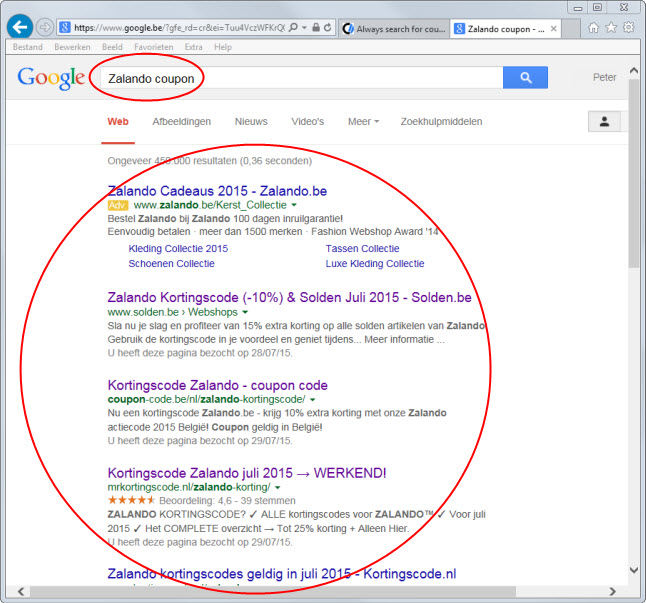
Task: Expand dropdown arrow next to coupon-code.be URL
Action: tap(313, 400)
